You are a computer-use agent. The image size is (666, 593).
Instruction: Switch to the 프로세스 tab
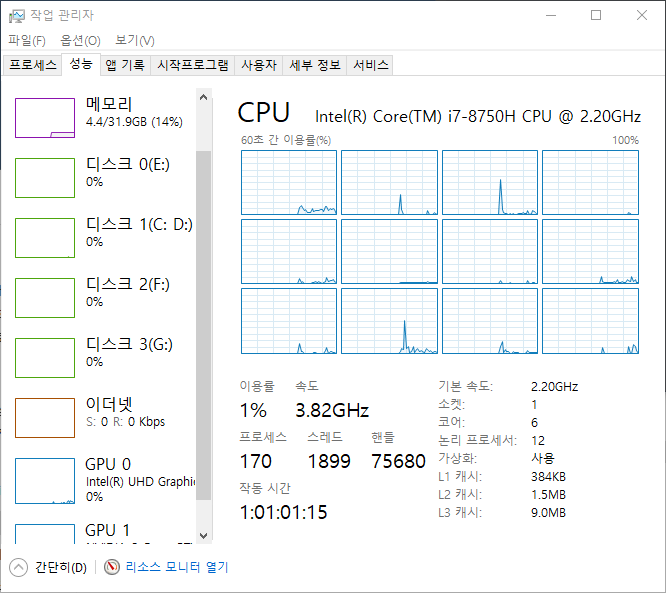(33, 65)
